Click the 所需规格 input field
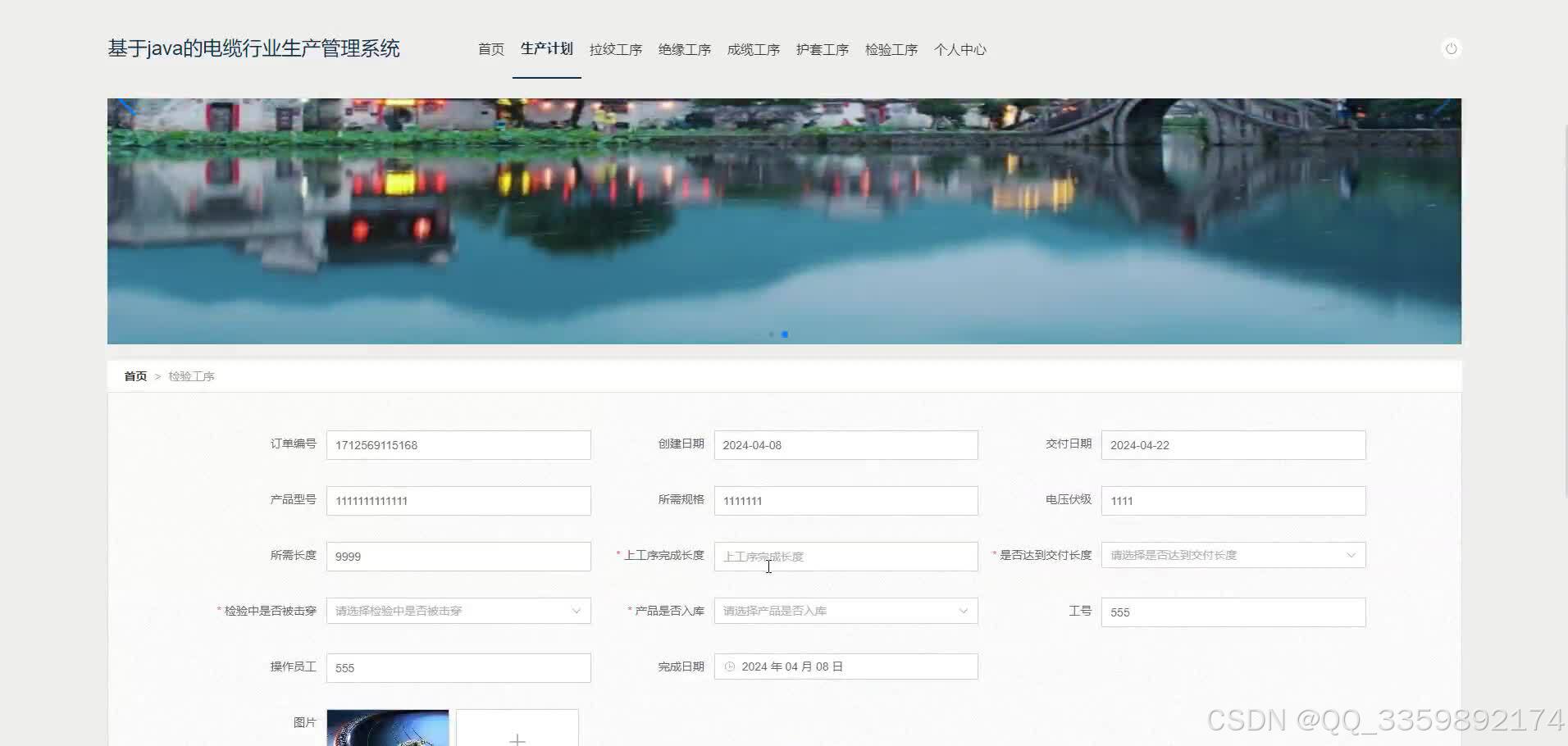The image size is (1568, 746). [846, 501]
